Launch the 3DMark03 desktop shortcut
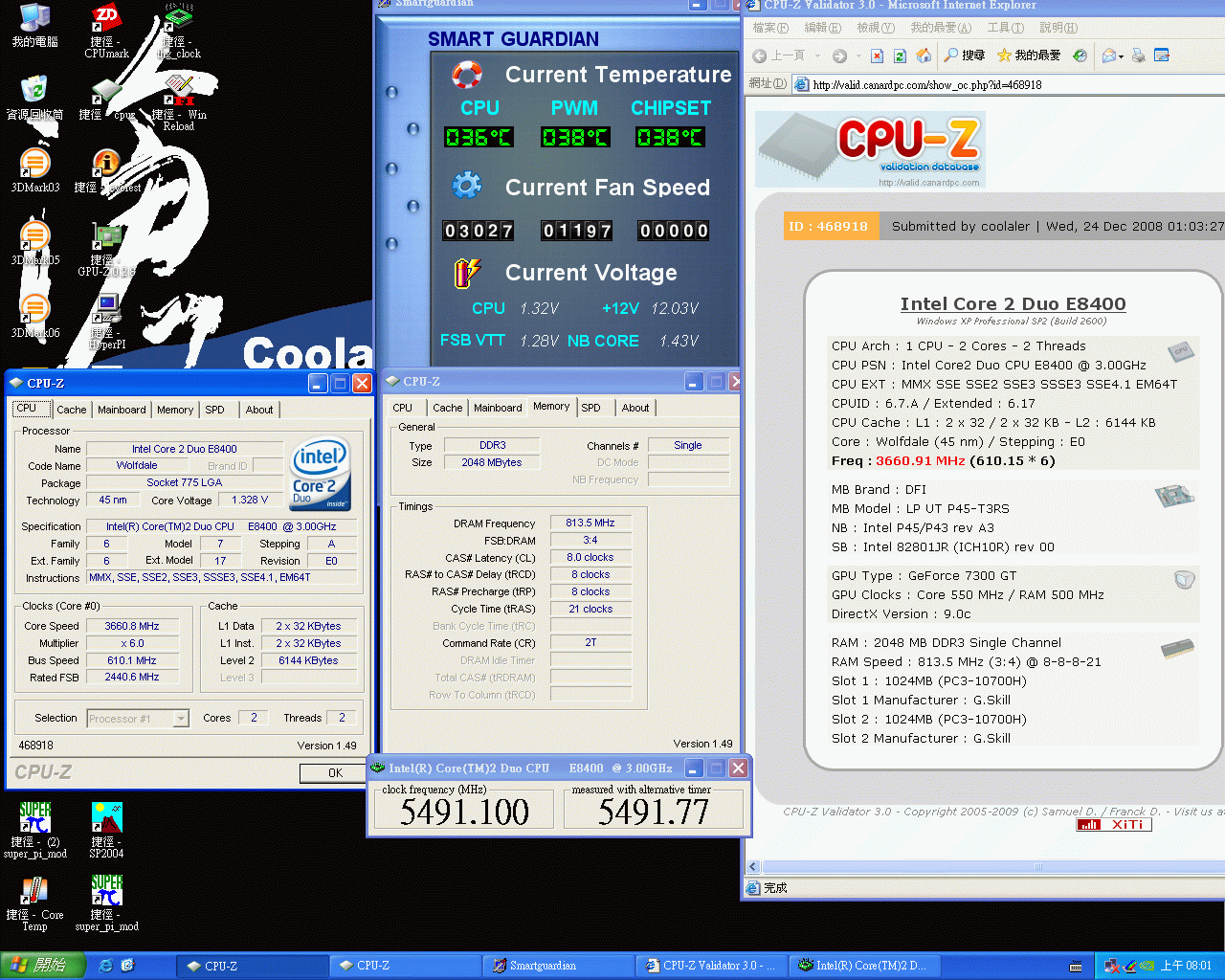This screenshot has width=1225, height=980. [34, 170]
